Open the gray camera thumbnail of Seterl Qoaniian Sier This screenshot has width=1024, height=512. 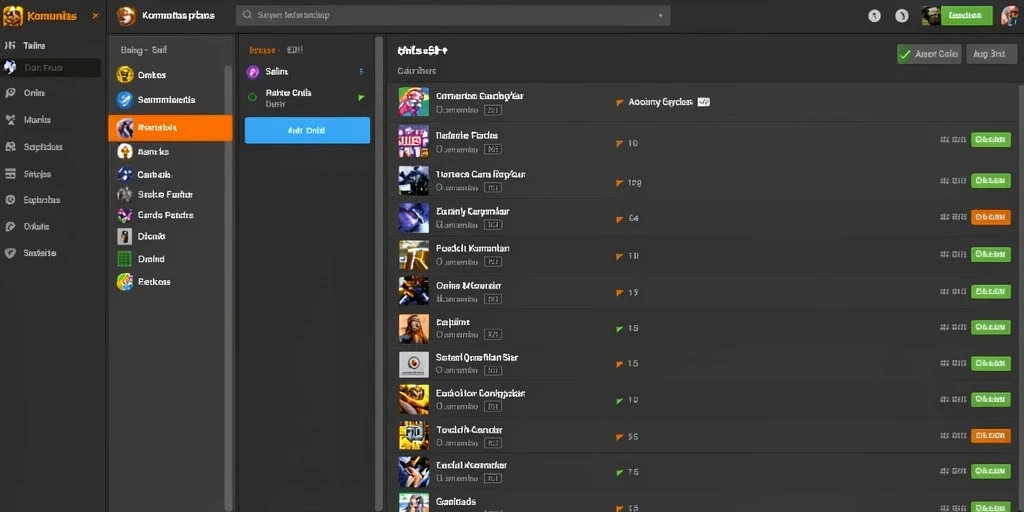click(x=414, y=364)
